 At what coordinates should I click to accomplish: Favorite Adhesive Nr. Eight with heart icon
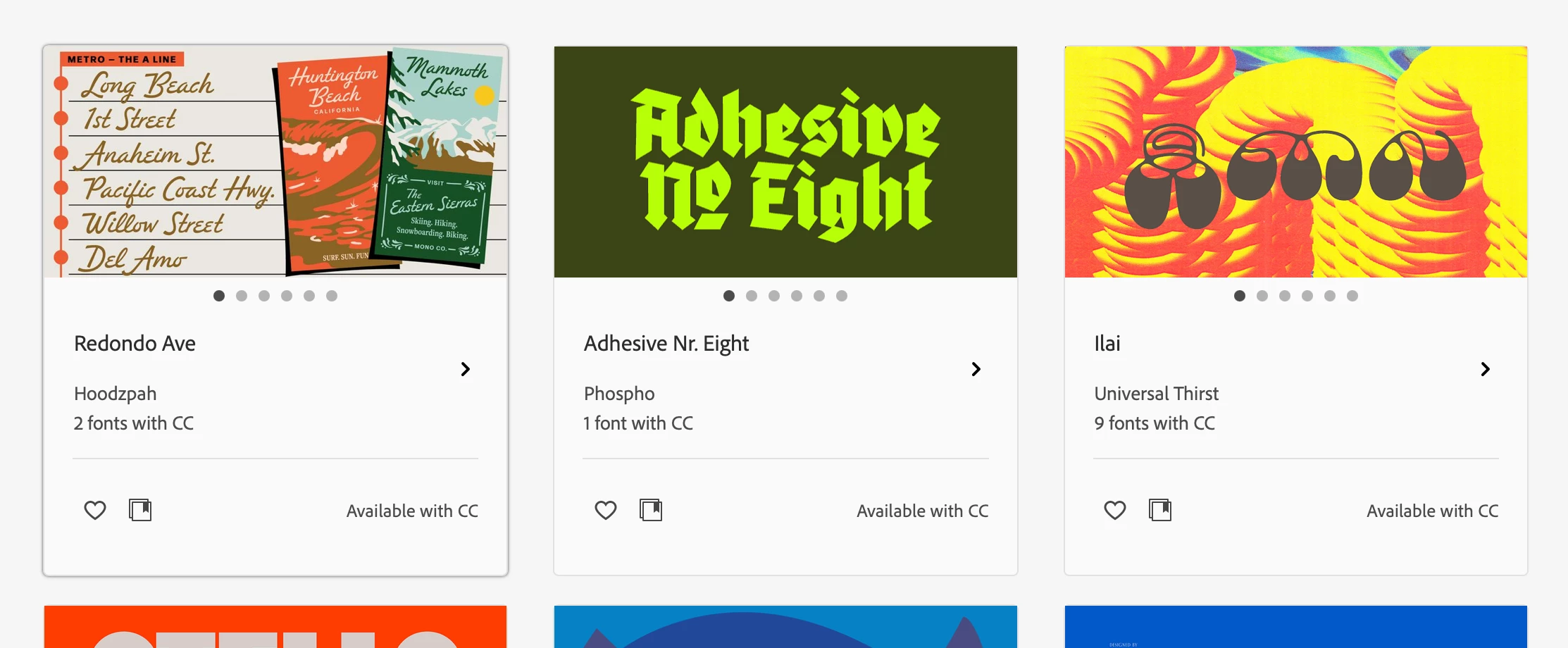coord(606,510)
